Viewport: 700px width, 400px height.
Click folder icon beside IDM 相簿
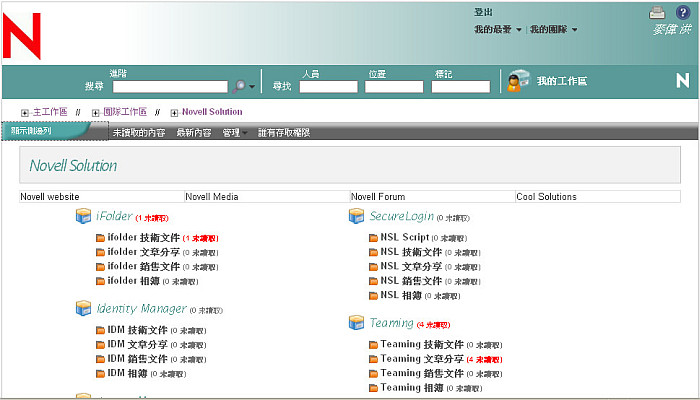[x=100, y=374]
